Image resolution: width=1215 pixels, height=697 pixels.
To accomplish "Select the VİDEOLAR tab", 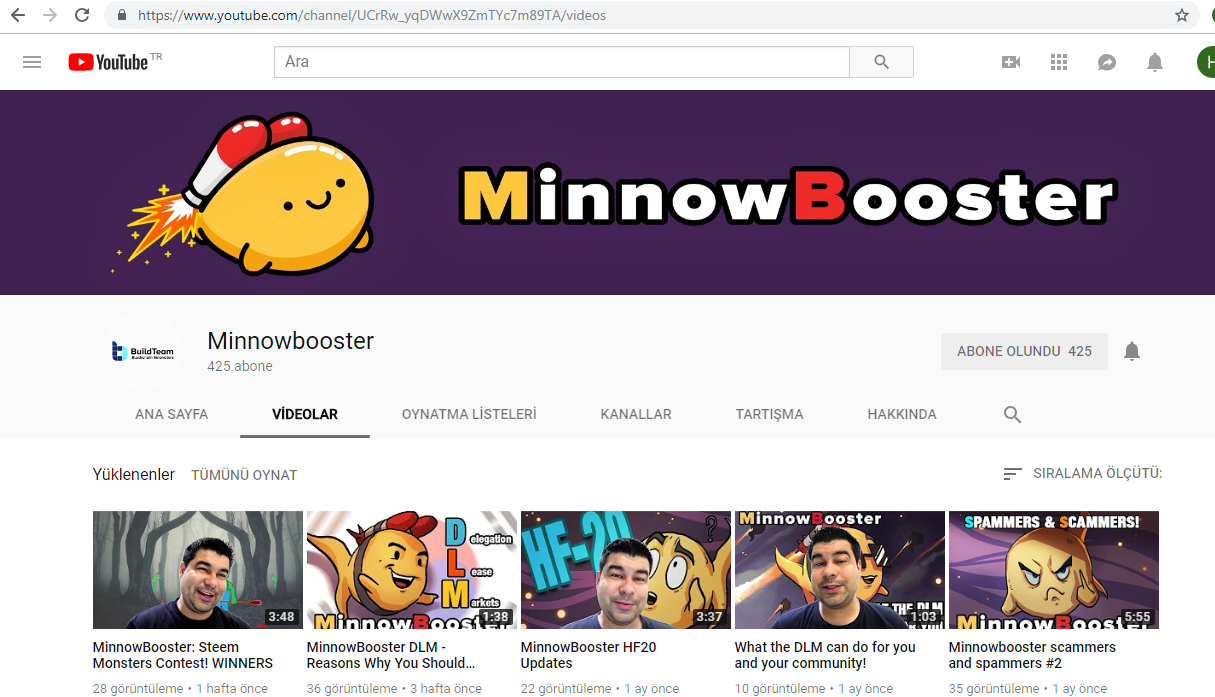I will (305, 414).
